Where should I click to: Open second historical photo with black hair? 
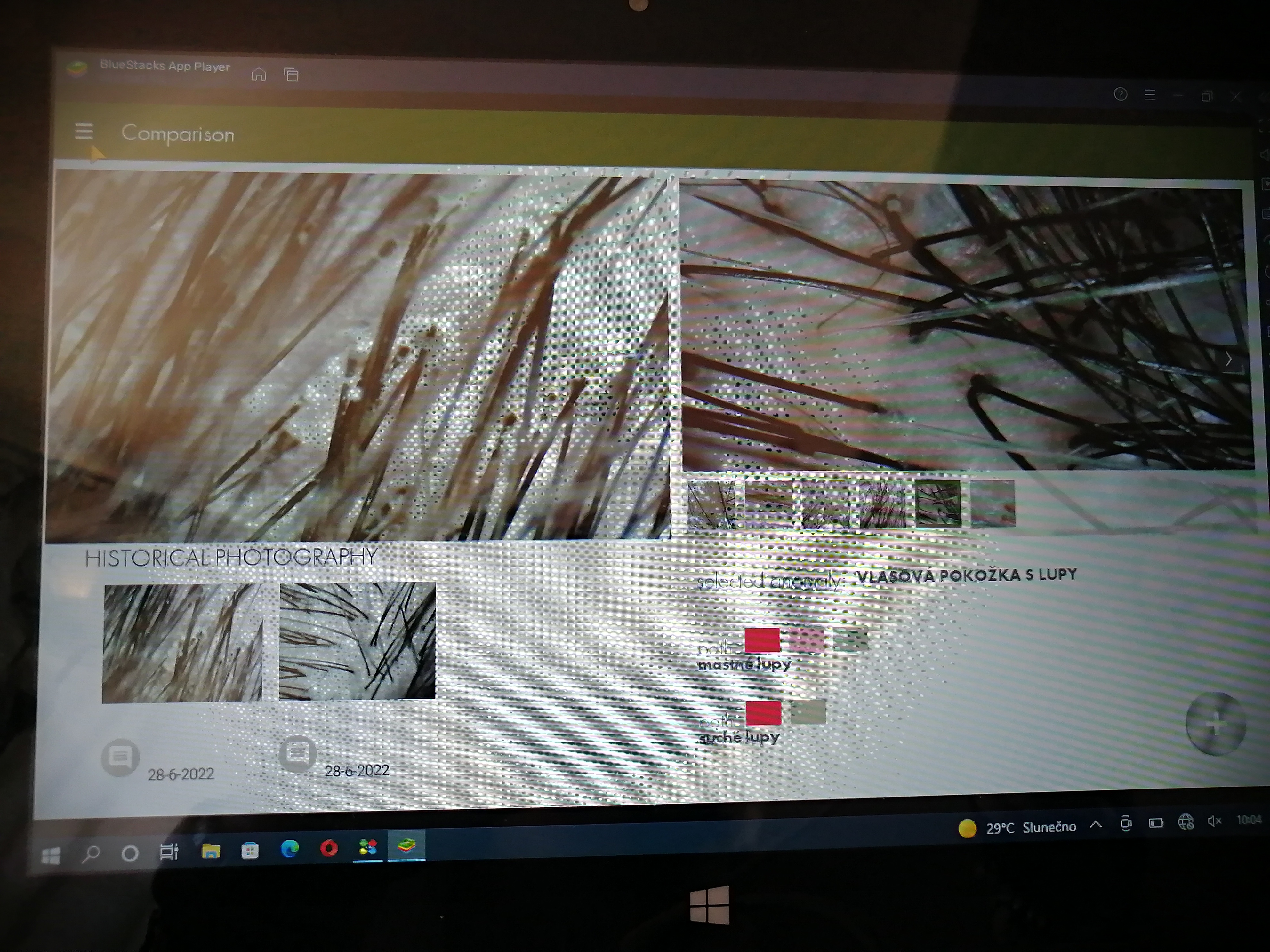[357, 641]
